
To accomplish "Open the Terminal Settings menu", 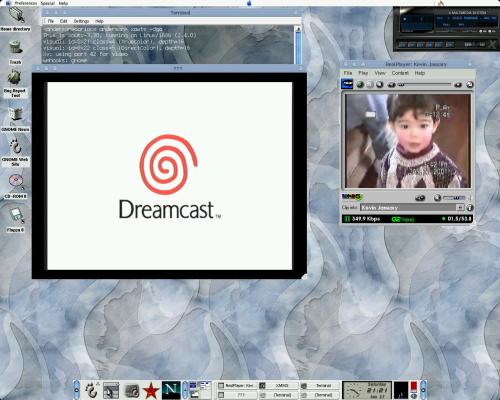I will [81, 21].
